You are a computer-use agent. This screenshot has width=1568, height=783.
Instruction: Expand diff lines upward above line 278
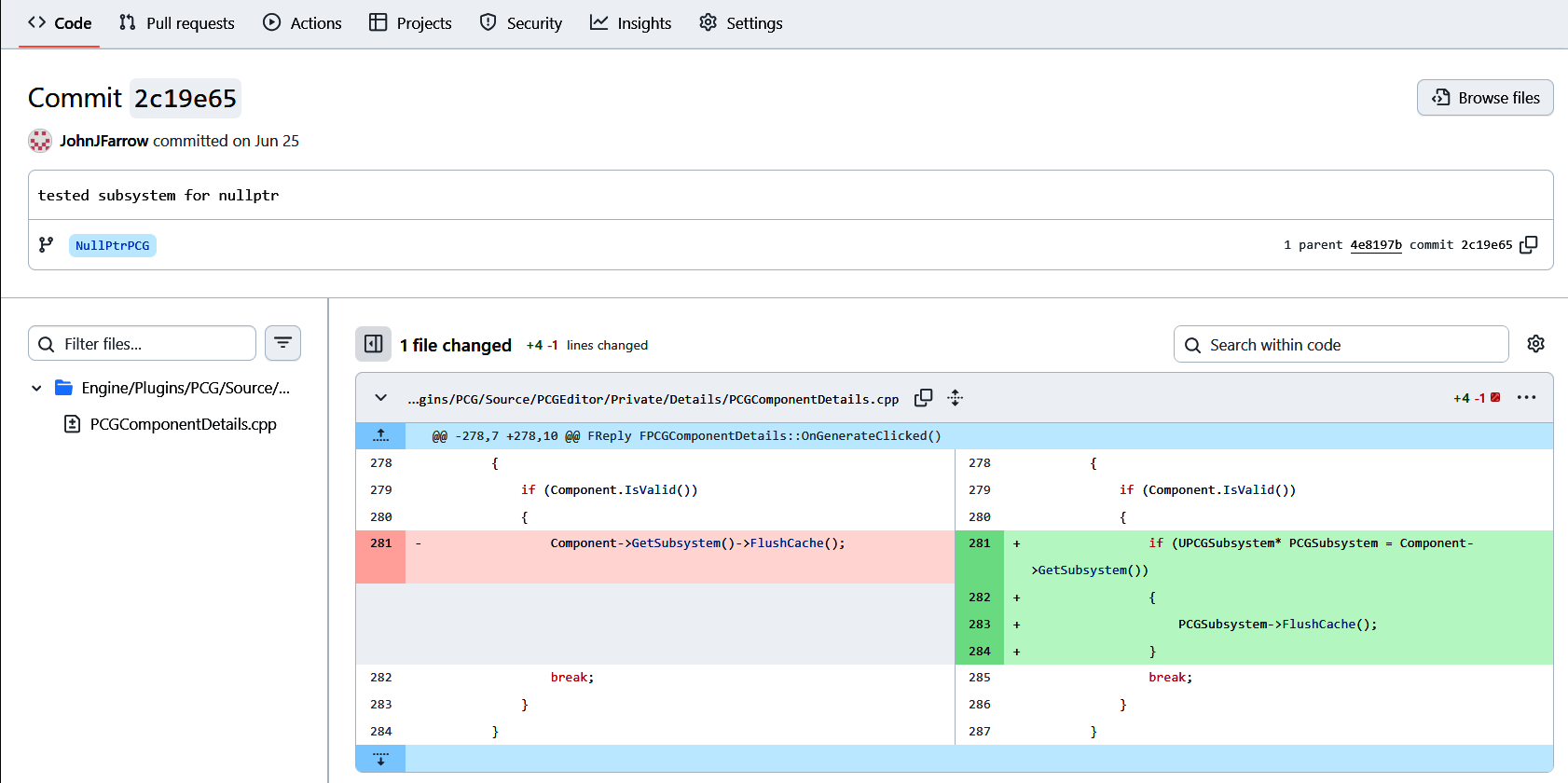tap(380, 435)
